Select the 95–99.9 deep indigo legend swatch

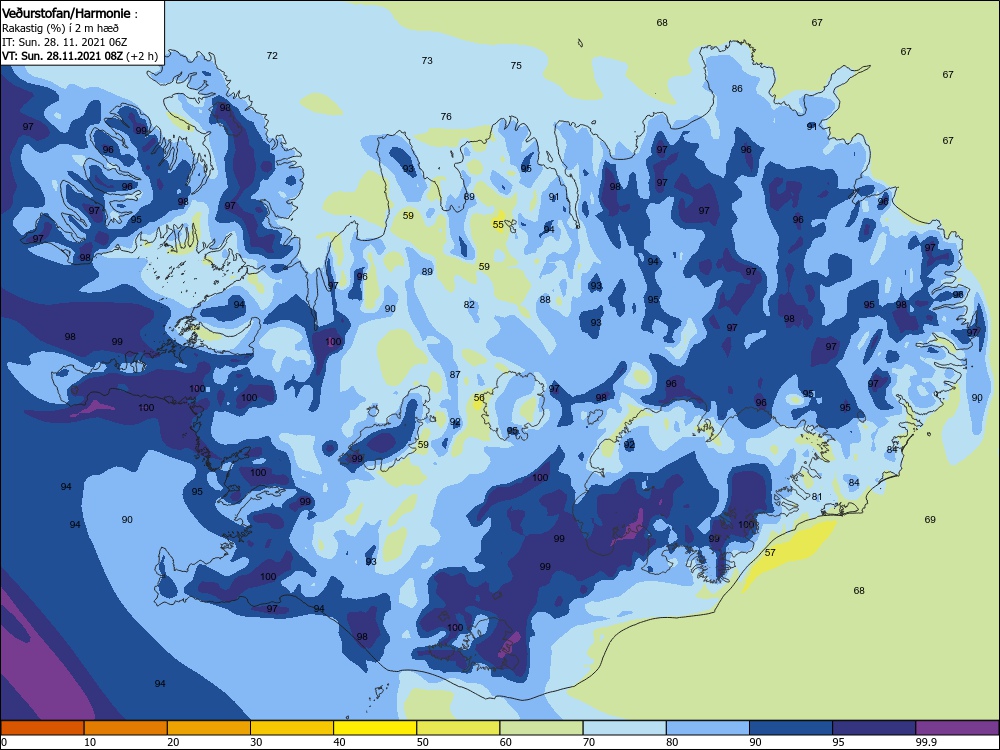(x=874, y=728)
